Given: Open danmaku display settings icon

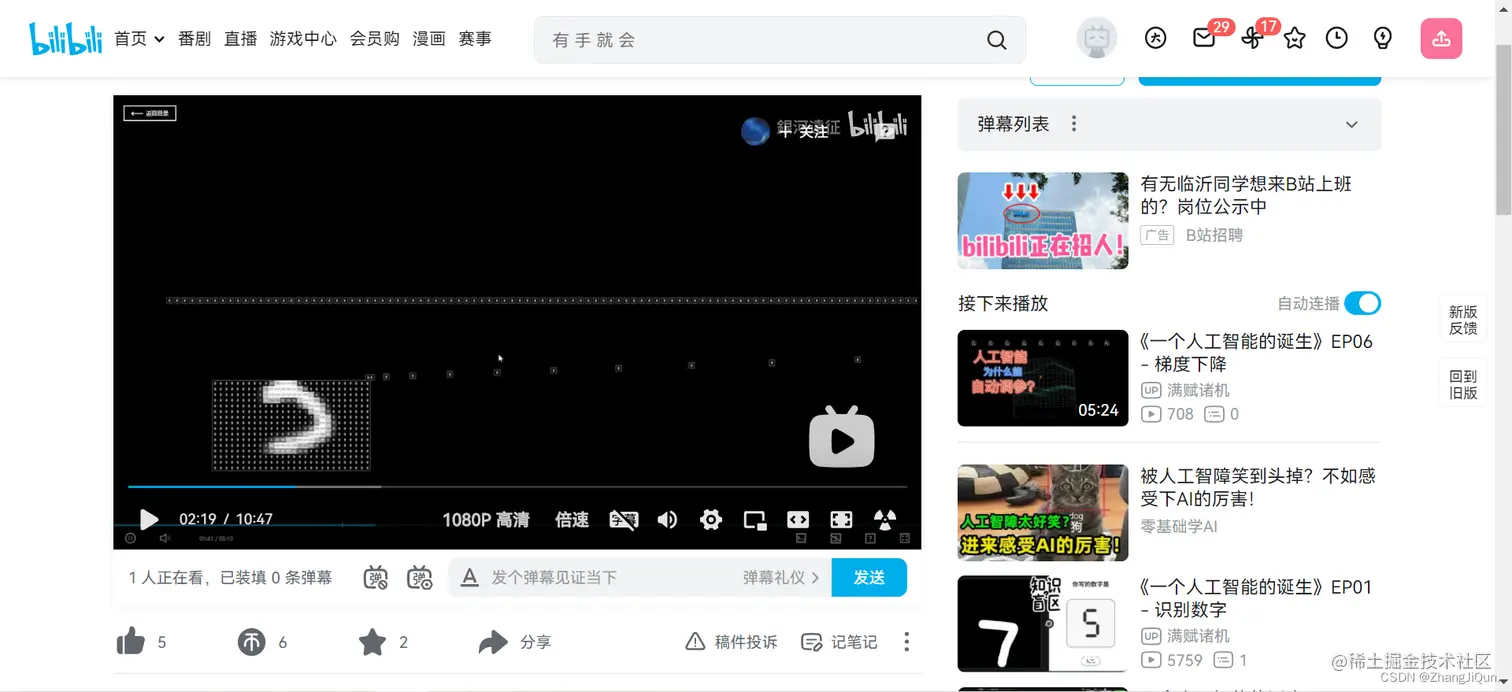Looking at the screenshot, I should 420,577.
